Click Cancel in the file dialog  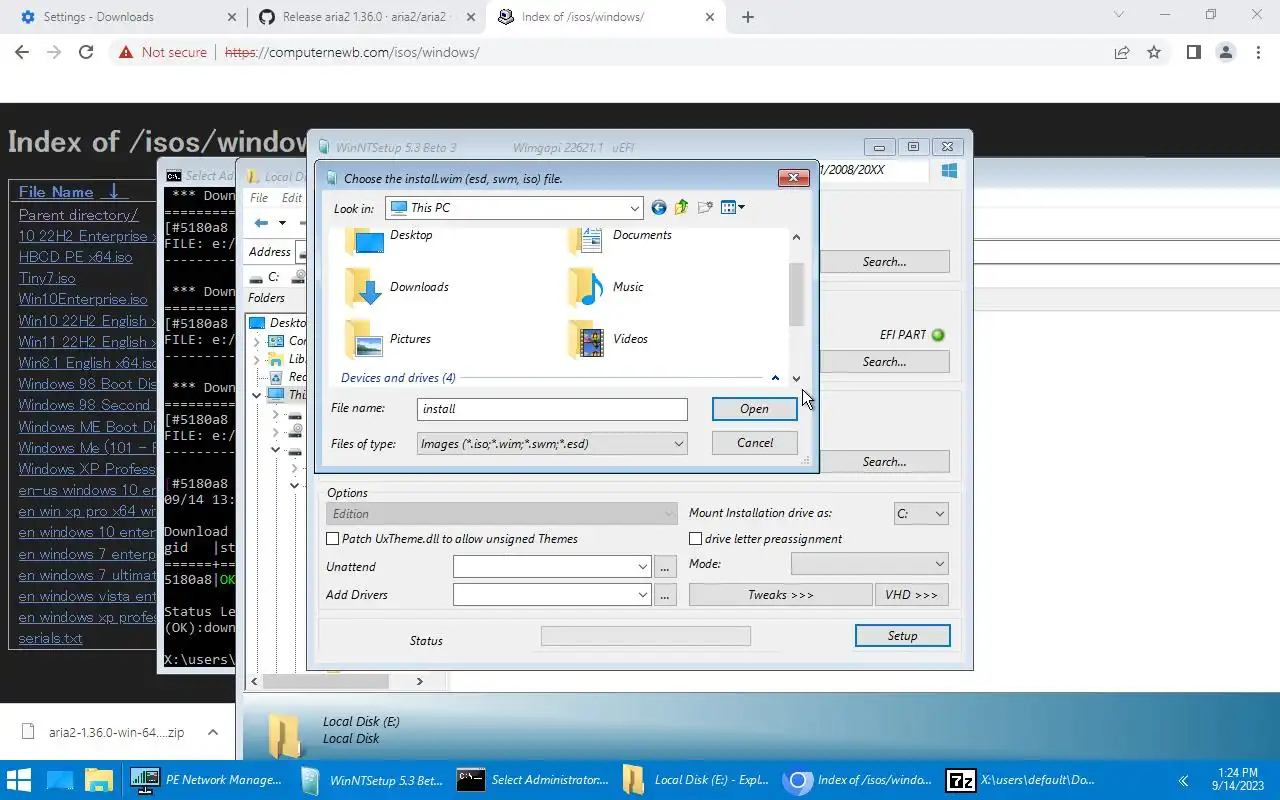click(755, 443)
